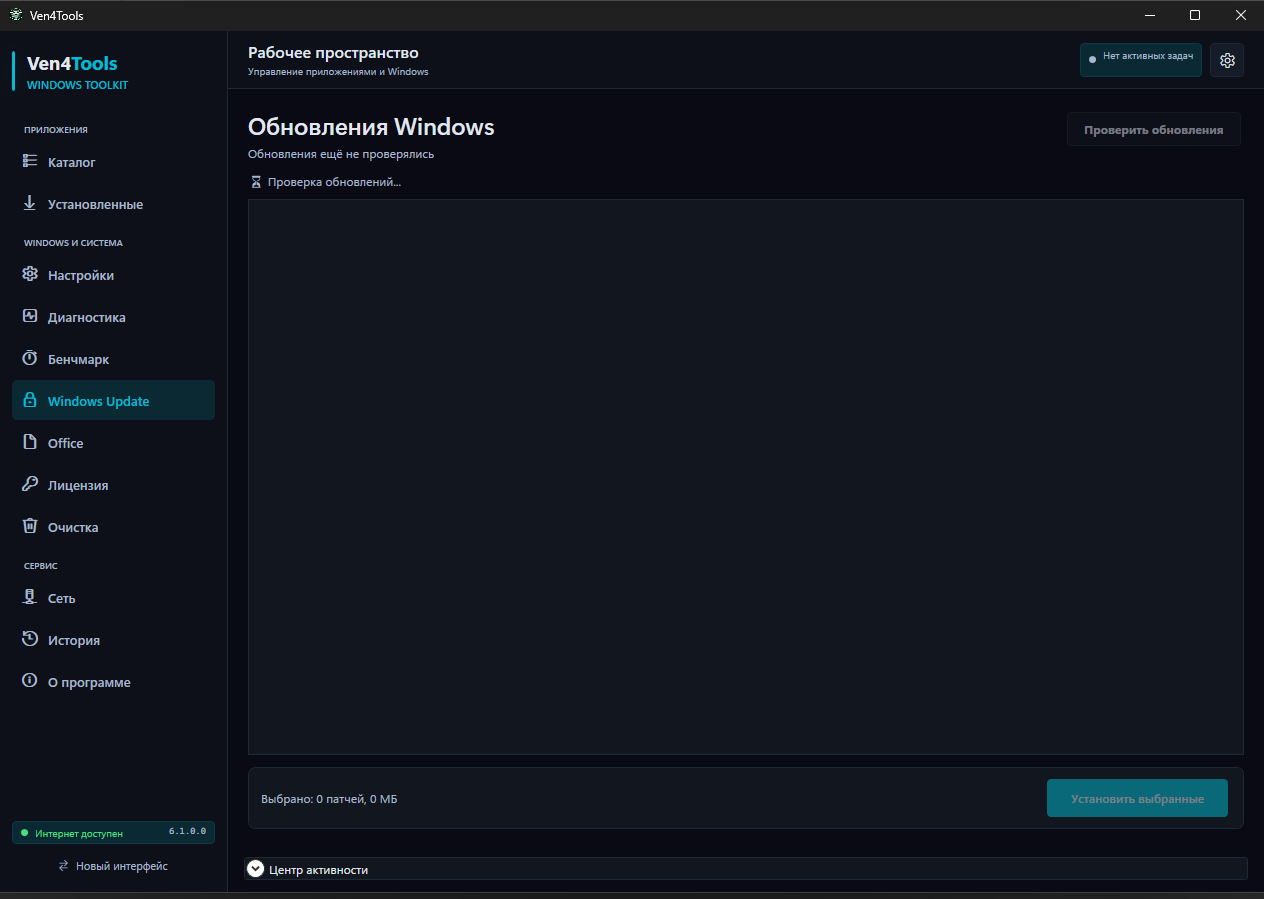Click the Рабочее пространство header title

333,53
